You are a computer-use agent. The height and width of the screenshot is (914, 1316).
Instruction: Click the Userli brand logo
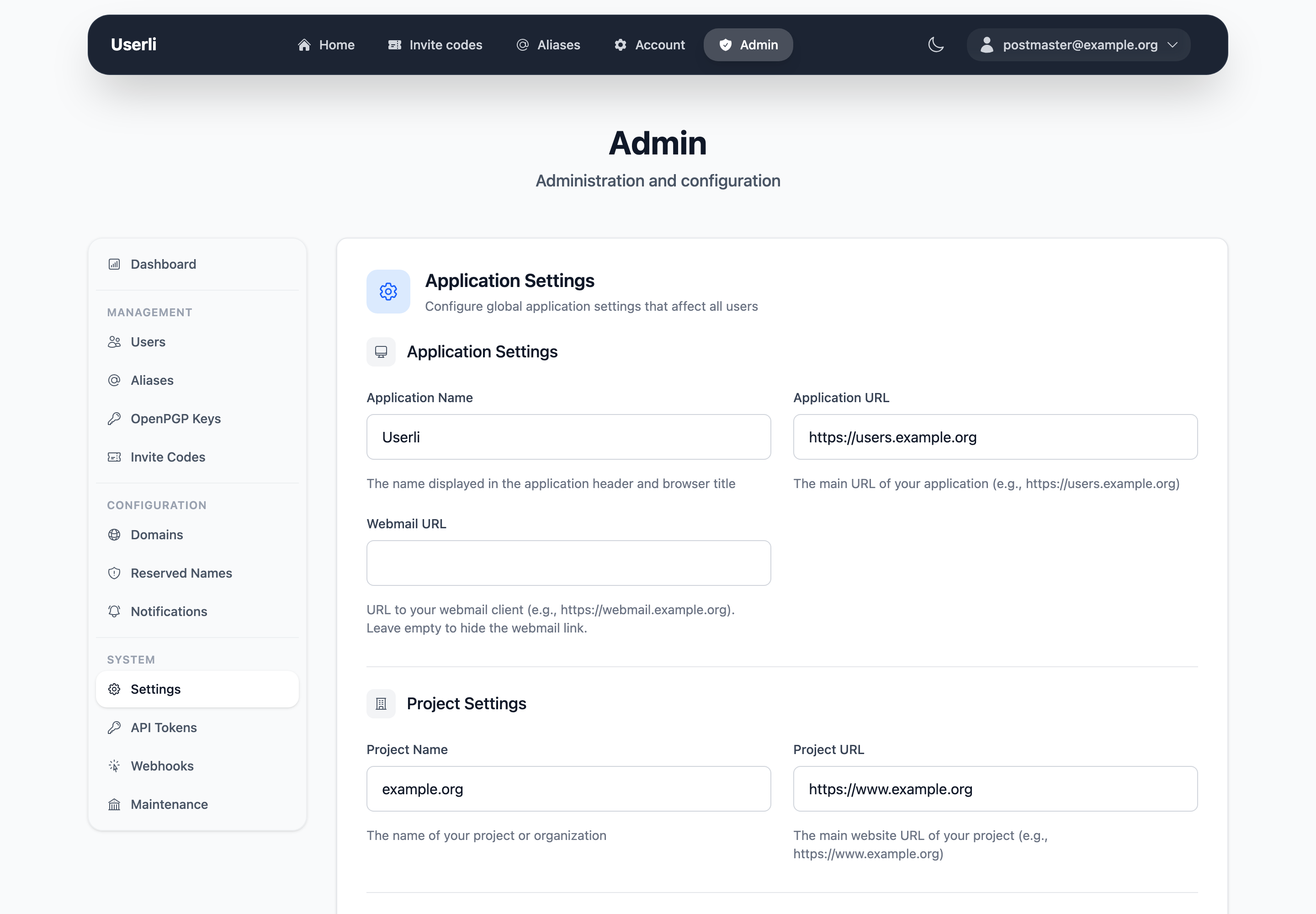[x=133, y=45]
